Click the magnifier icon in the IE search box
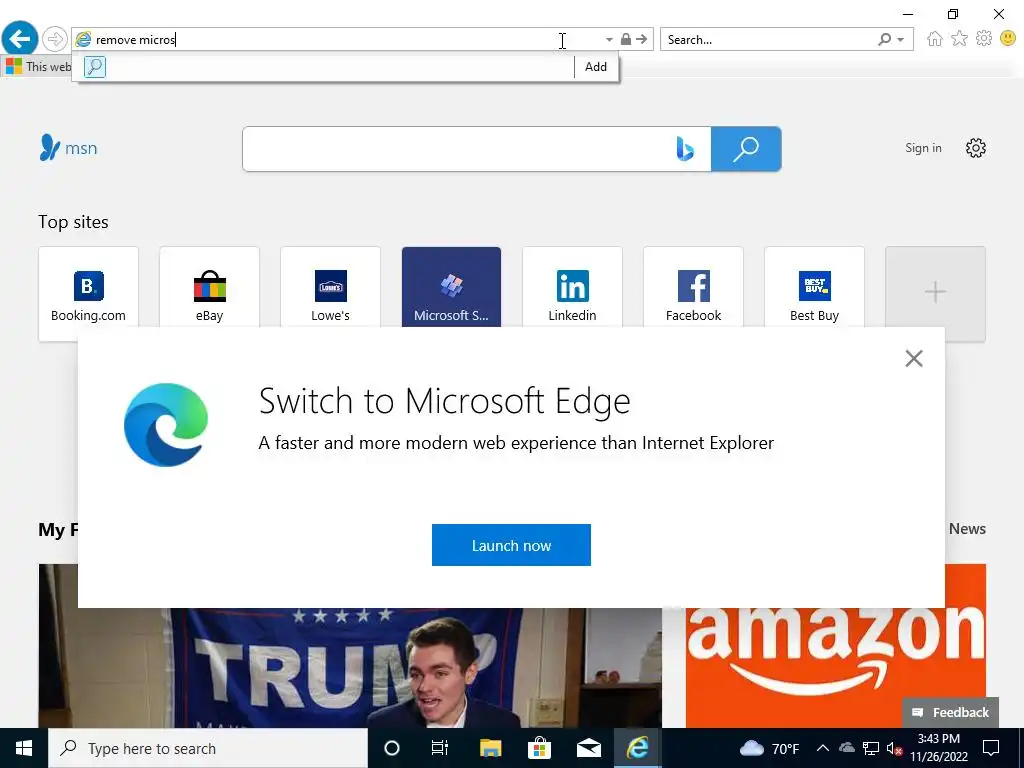 (885, 40)
